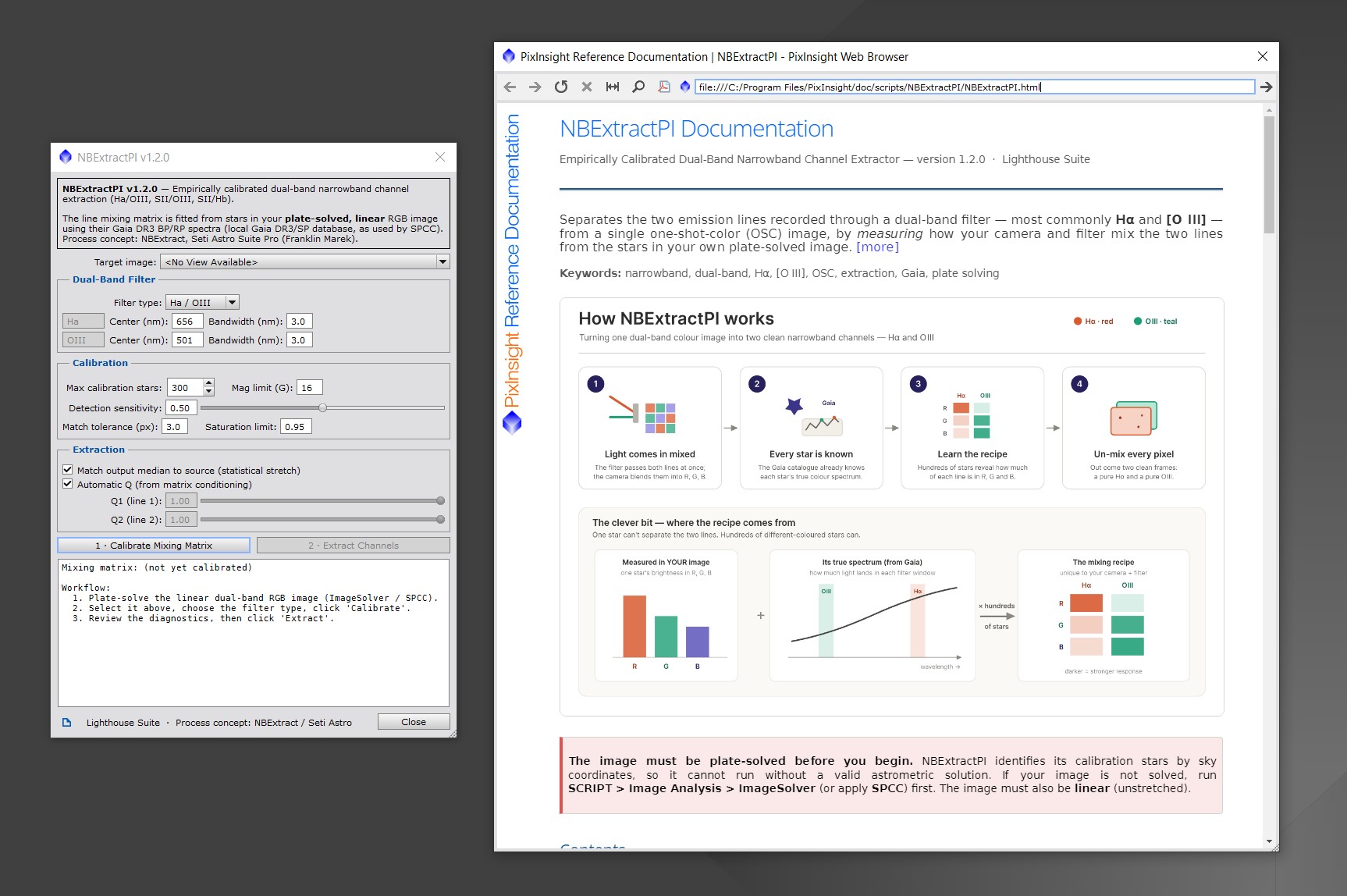
Task: Click the scrollbar up arrow in browser
Action: tap(1269, 110)
